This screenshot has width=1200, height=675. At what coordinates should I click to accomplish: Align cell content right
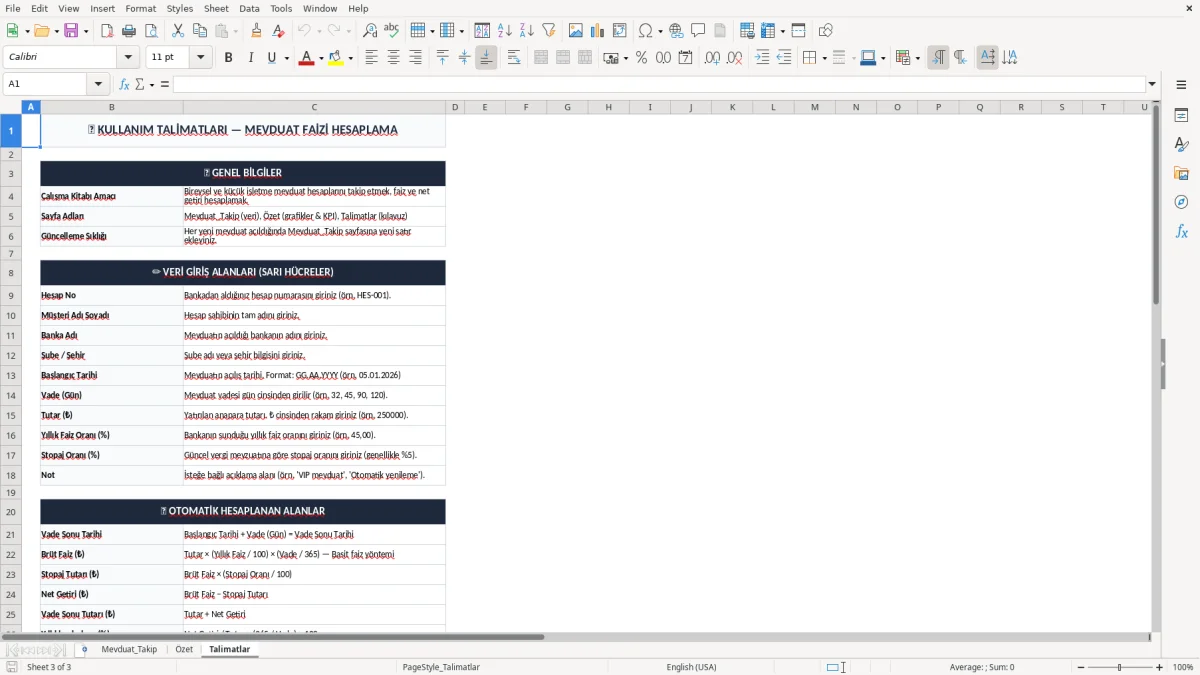point(416,58)
